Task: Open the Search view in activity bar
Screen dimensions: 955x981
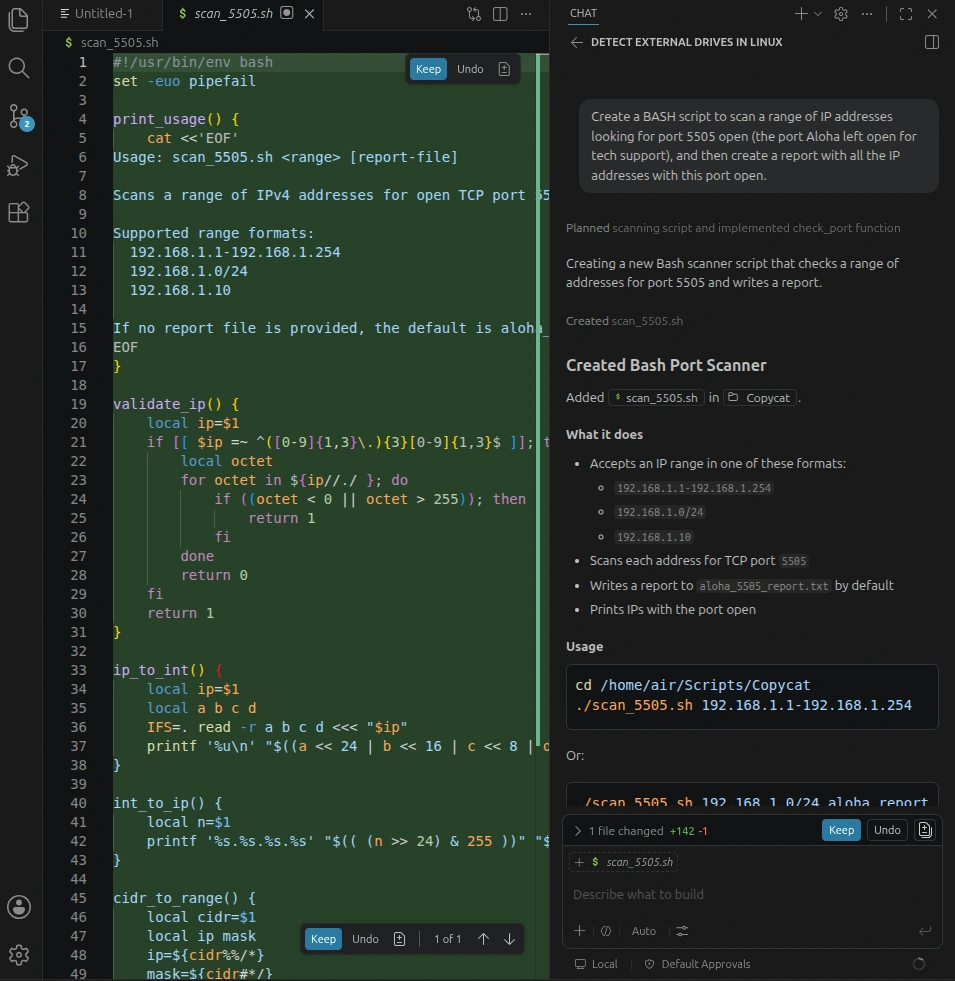Action: [19, 68]
